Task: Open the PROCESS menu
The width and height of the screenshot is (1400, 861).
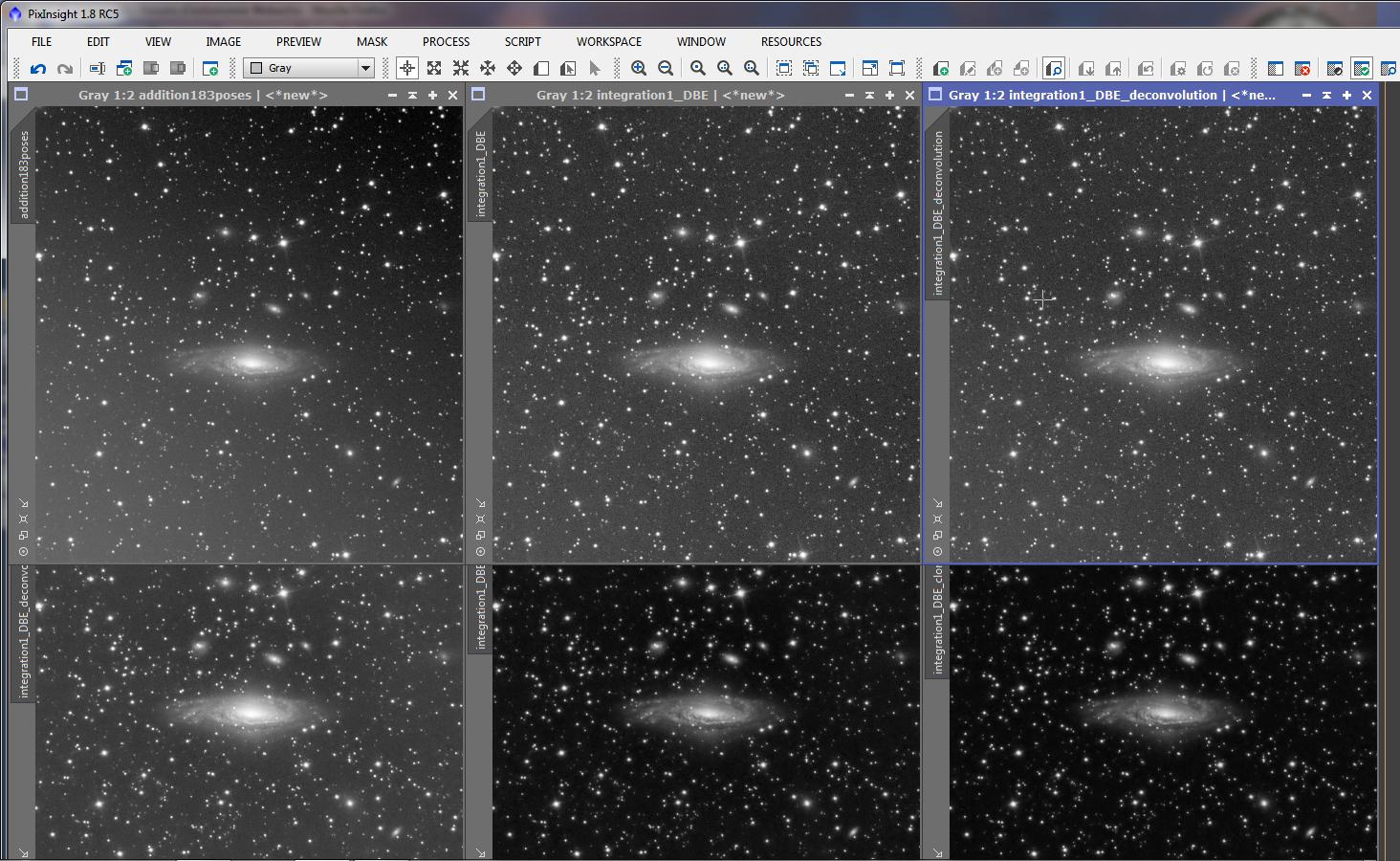Action: click(x=447, y=42)
